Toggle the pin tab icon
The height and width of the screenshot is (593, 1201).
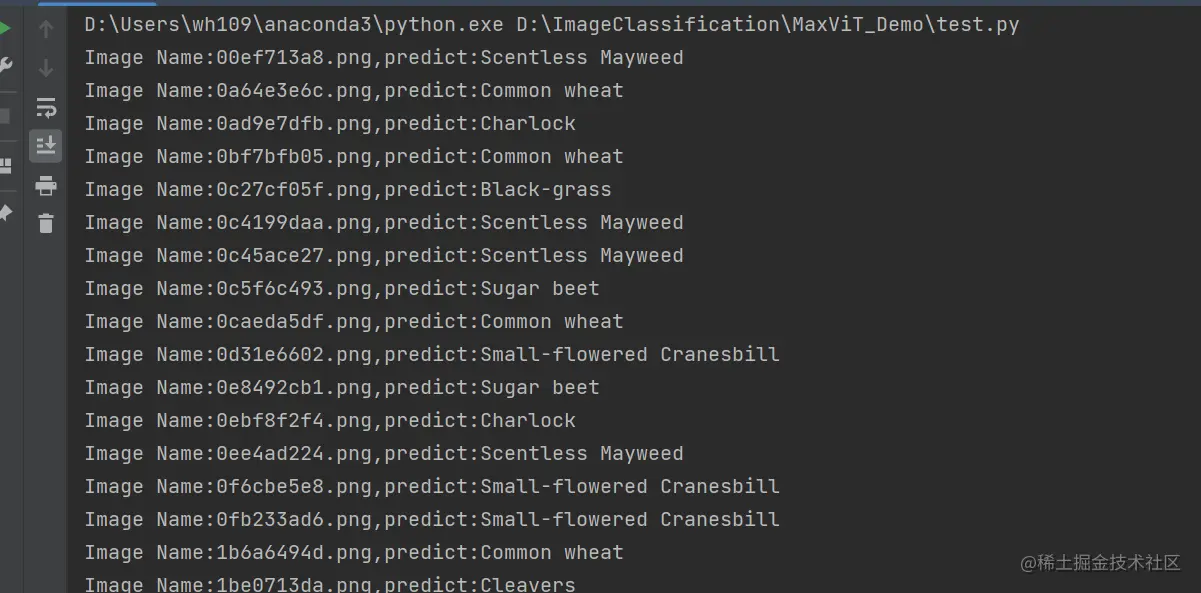[5, 213]
